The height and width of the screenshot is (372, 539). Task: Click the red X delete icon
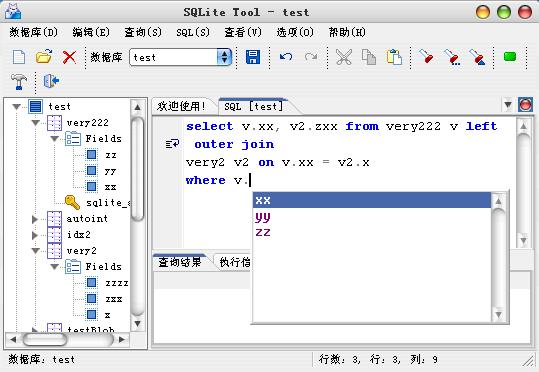(69, 57)
